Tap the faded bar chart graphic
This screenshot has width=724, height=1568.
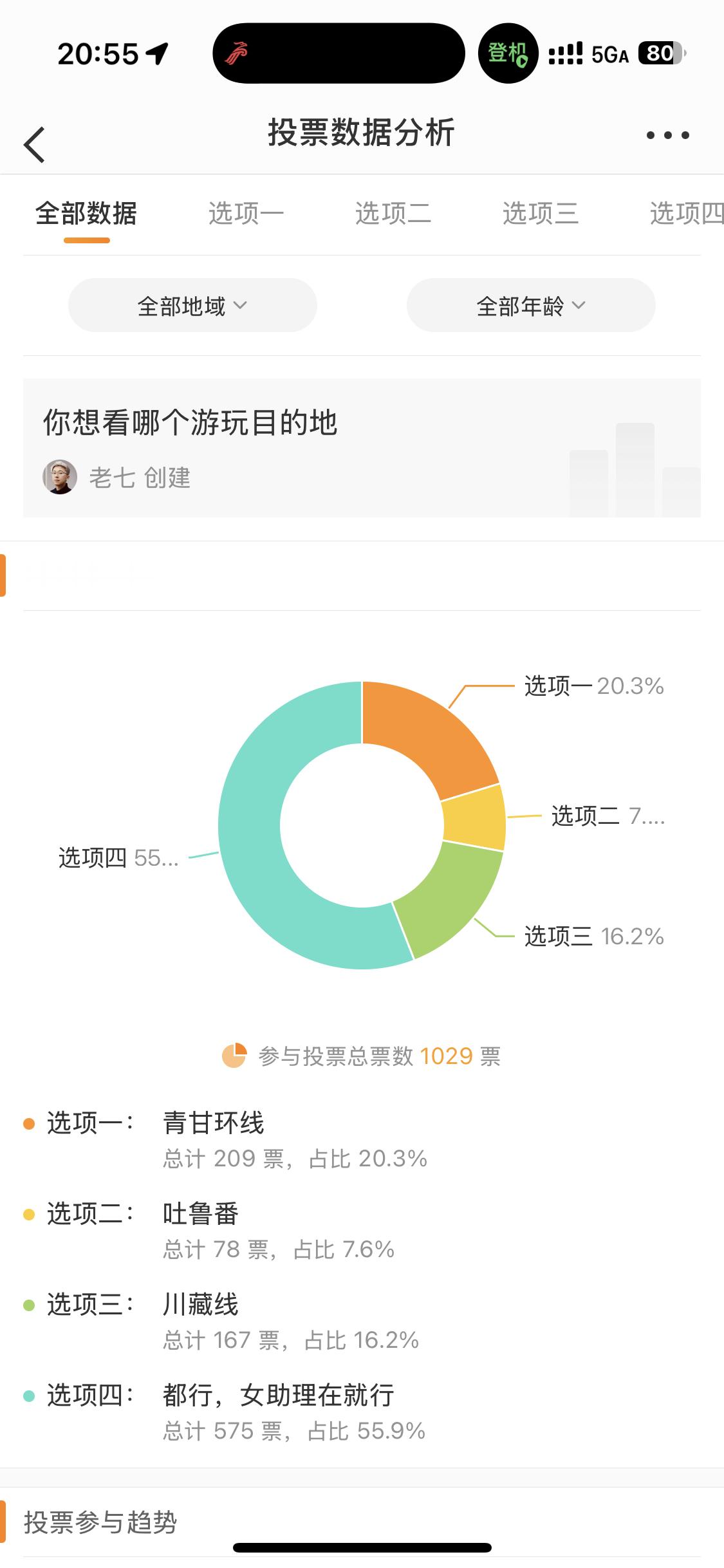pos(635,470)
